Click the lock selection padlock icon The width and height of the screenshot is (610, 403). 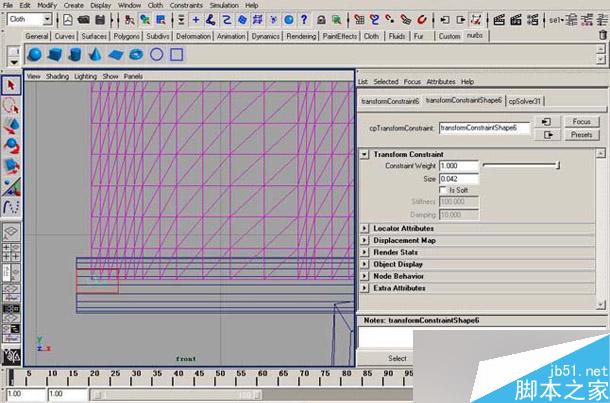pos(321,19)
